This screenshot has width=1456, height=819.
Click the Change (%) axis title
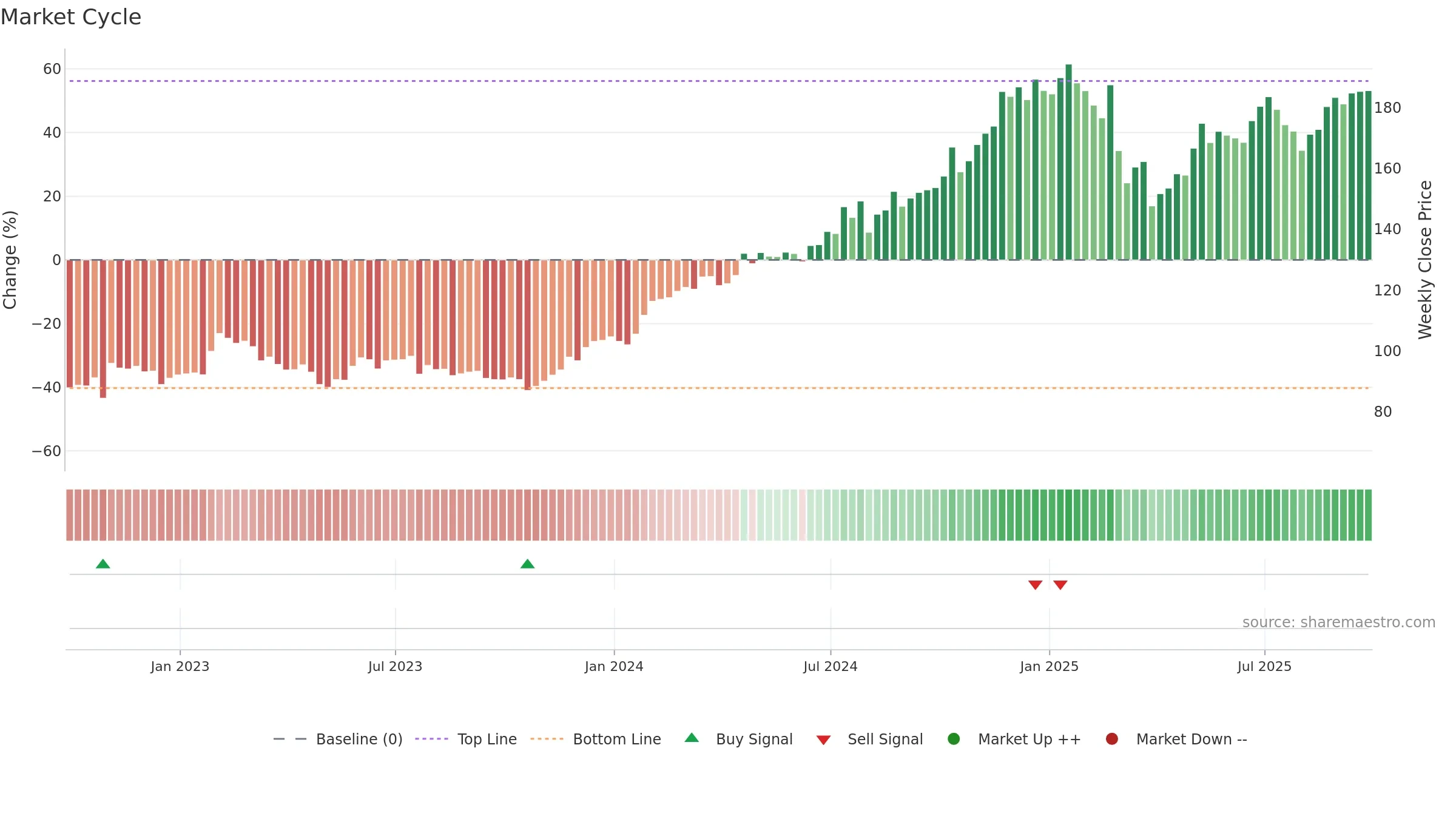(10, 260)
